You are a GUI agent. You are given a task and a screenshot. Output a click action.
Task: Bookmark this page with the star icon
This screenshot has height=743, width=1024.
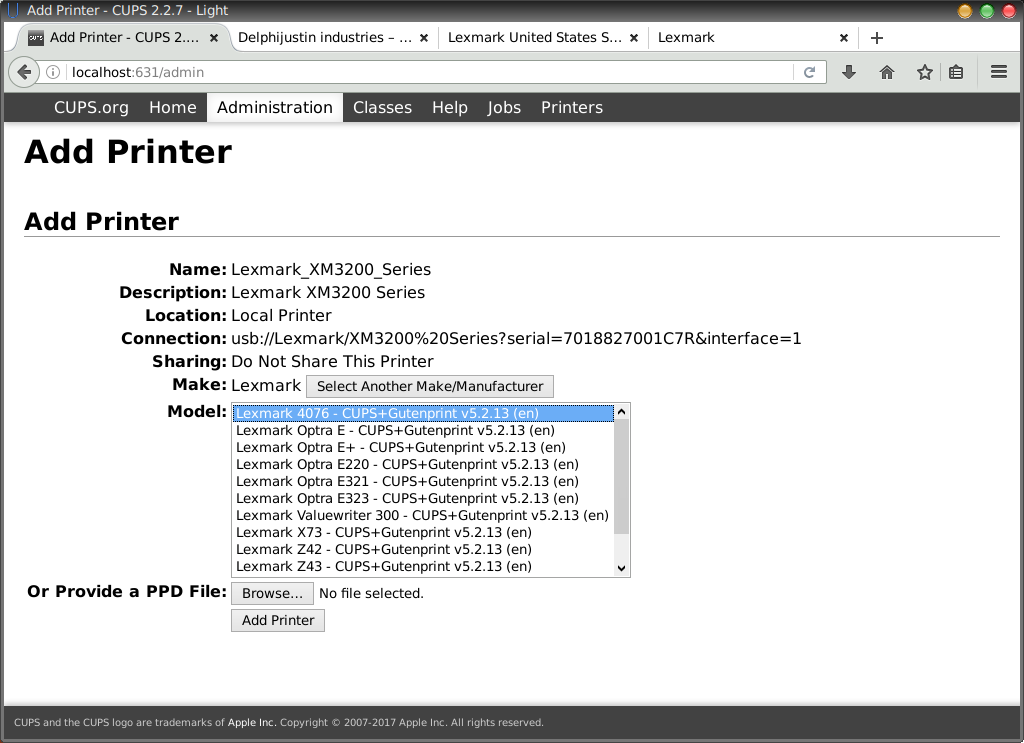(x=924, y=72)
